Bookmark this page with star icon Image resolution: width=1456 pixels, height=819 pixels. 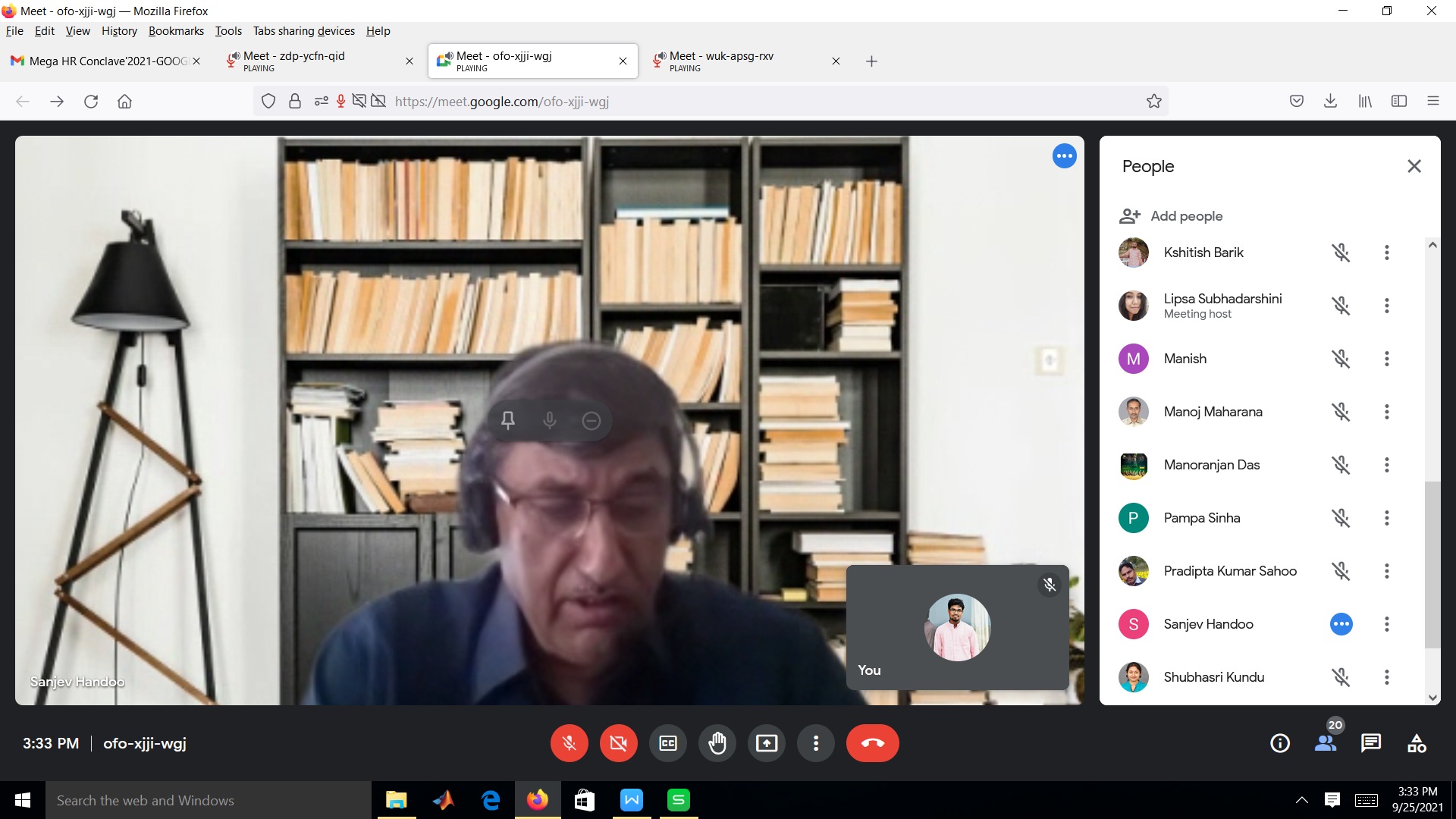click(x=1153, y=102)
